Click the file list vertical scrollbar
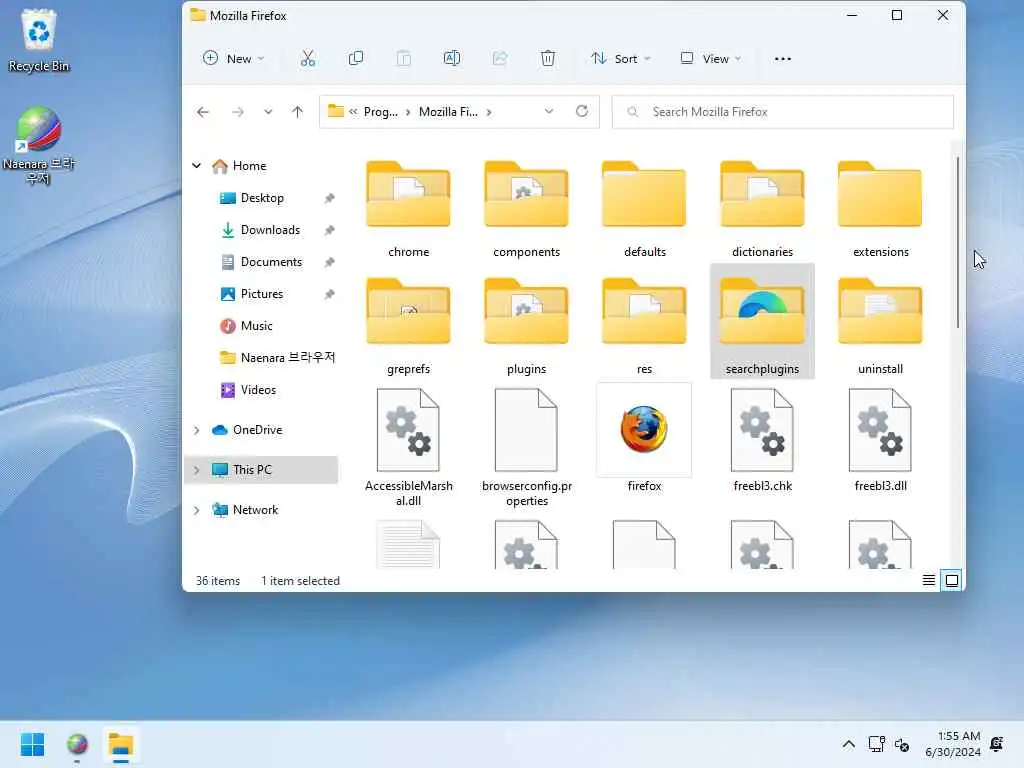The image size is (1024, 768). pyautogui.click(x=957, y=242)
